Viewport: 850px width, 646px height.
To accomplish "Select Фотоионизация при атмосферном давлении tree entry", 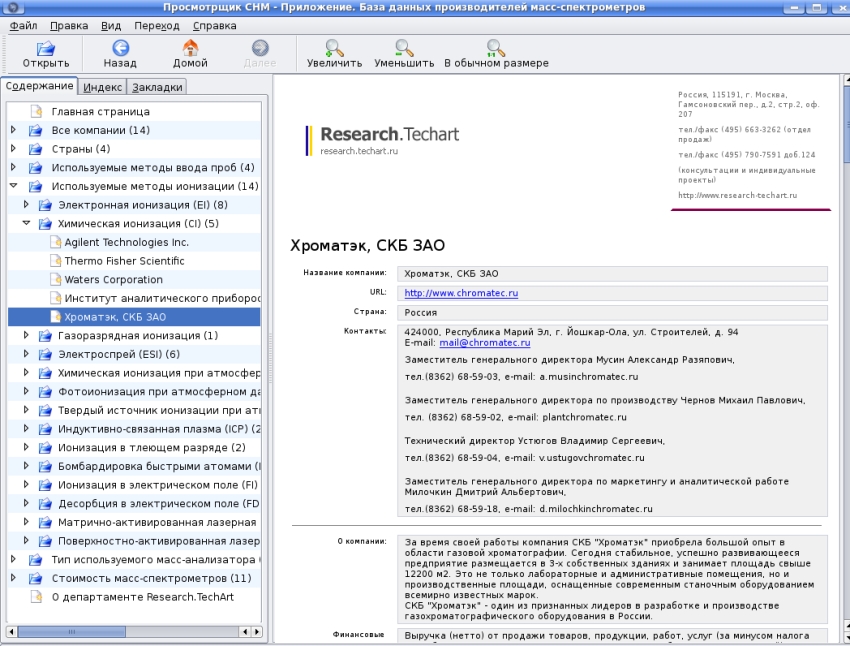I will point(159,392).
